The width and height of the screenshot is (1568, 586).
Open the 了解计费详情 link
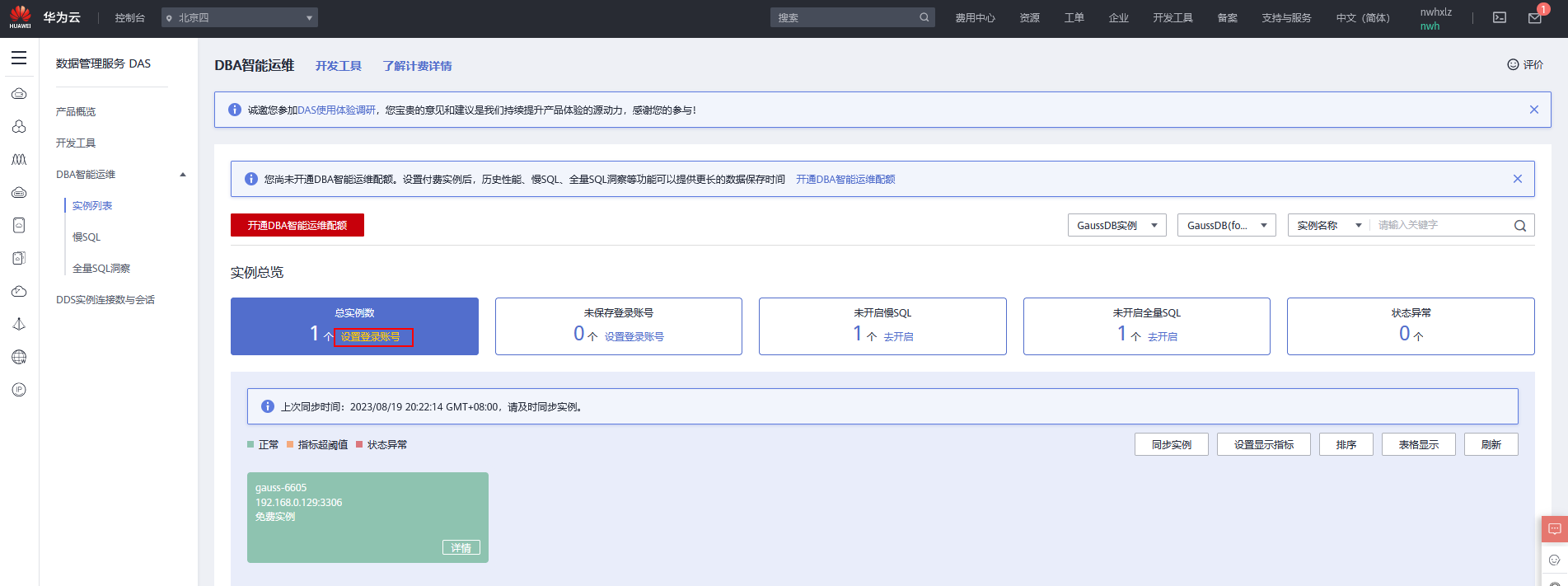pyautogui.click(x=417, y=66)
